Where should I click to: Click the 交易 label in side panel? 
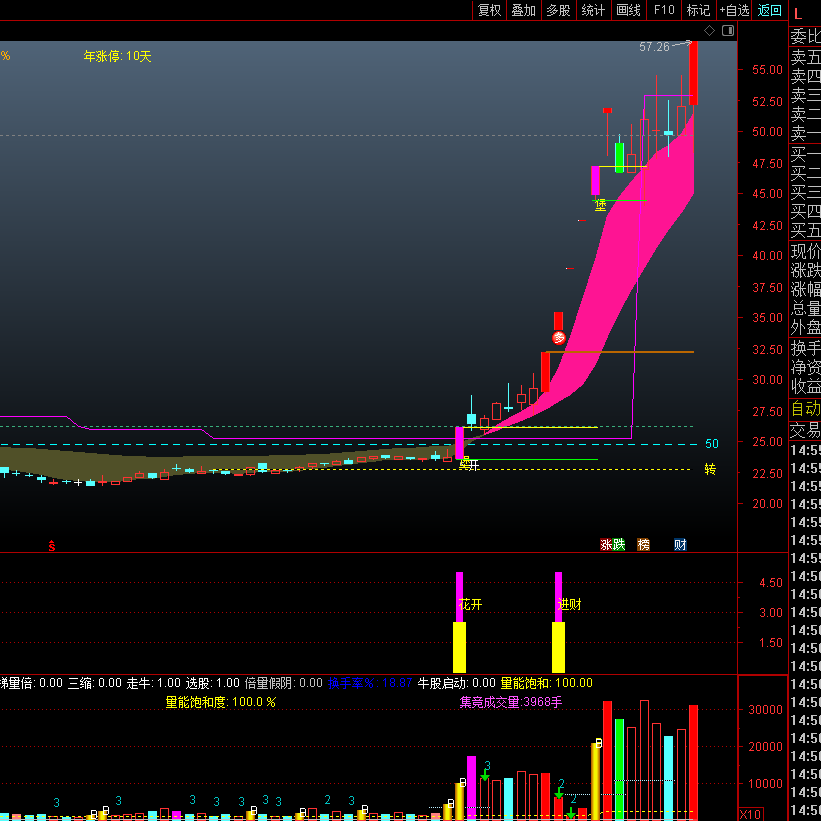coord(805,430)
